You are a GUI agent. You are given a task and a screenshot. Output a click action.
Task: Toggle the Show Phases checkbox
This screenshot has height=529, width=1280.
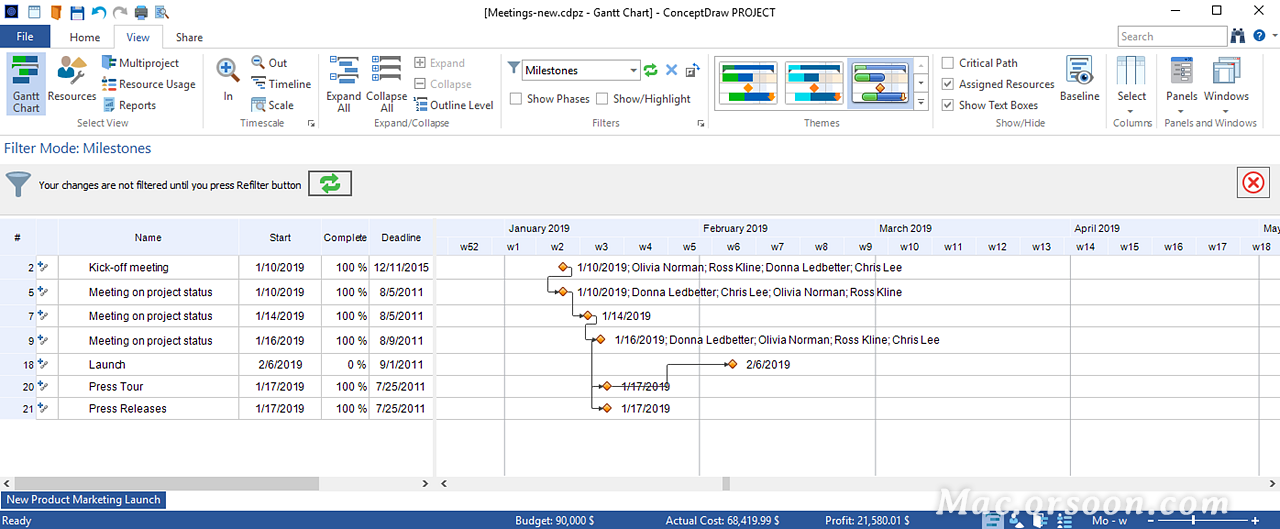pos(516,99)
